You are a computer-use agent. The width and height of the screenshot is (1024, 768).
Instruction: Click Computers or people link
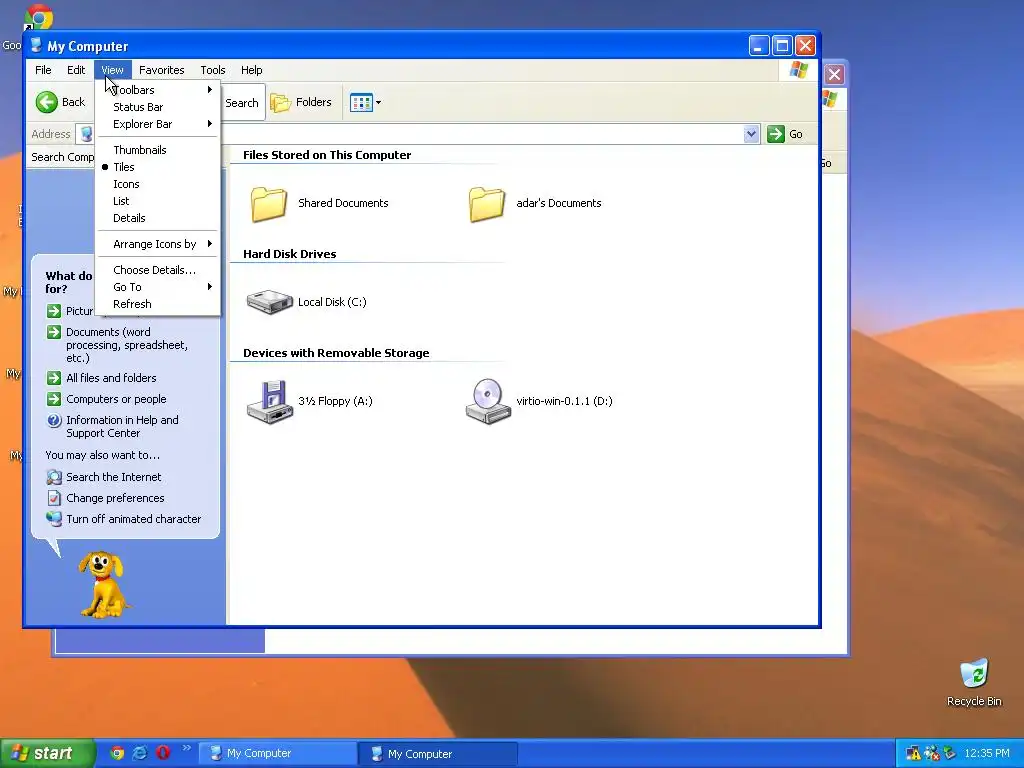point(116,399)
